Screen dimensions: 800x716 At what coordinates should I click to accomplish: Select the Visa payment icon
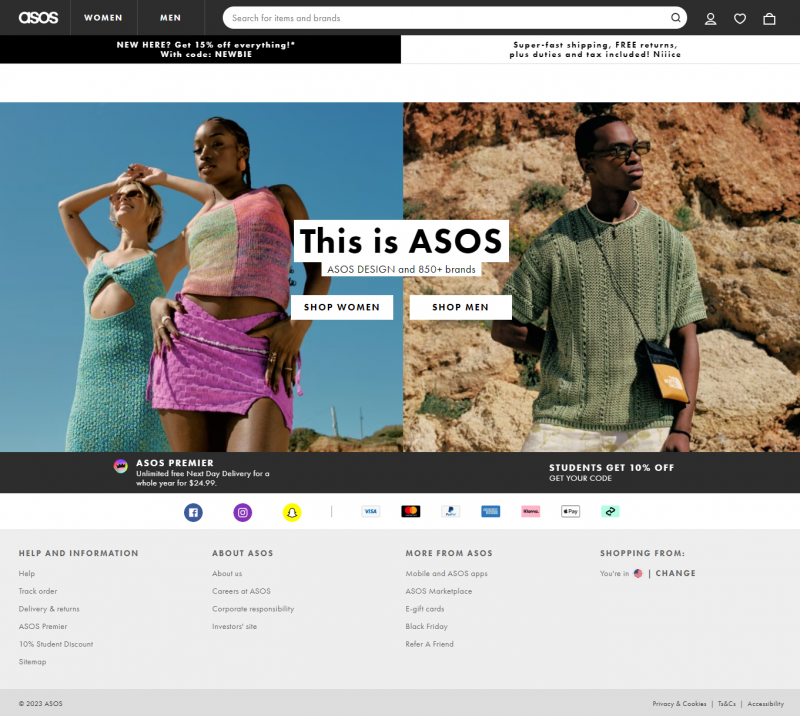(370, 511)
